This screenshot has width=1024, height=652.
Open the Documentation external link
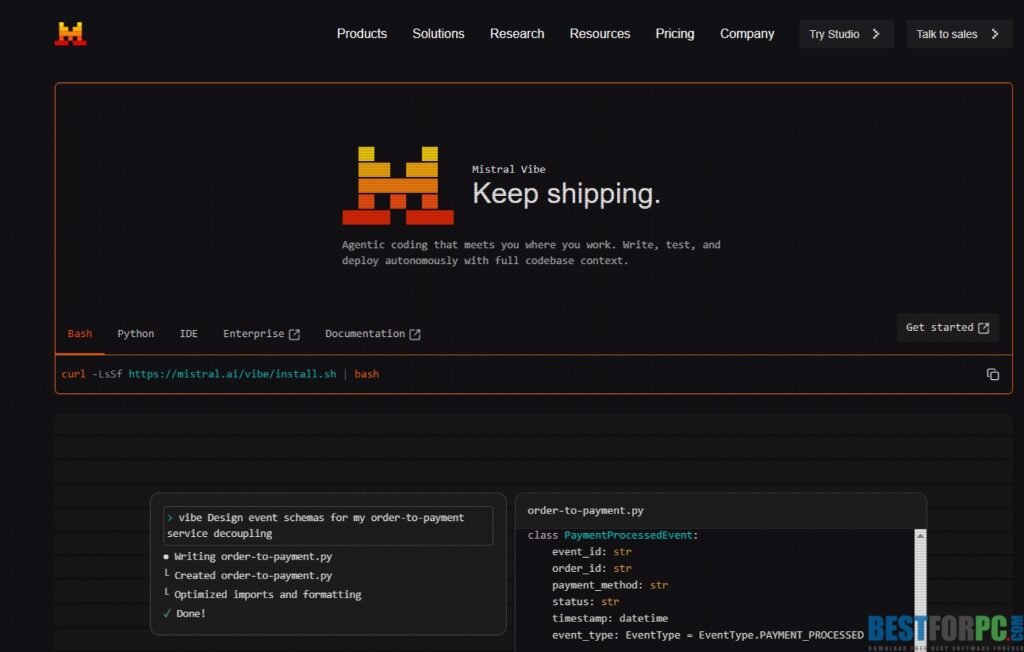click(373, 334)
